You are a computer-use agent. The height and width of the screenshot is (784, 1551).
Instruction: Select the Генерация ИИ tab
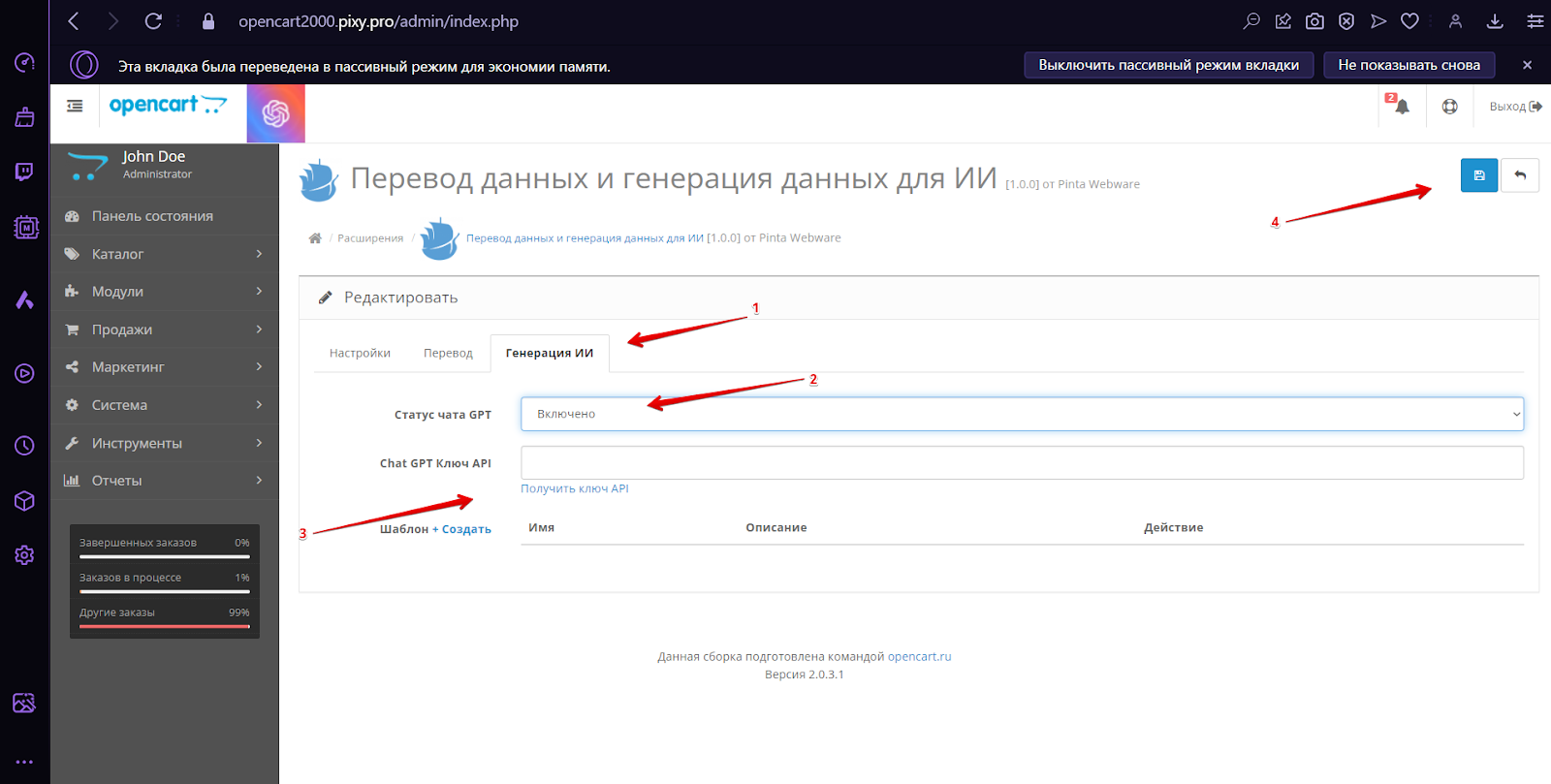pyautogui.click(x=550, y=353)
